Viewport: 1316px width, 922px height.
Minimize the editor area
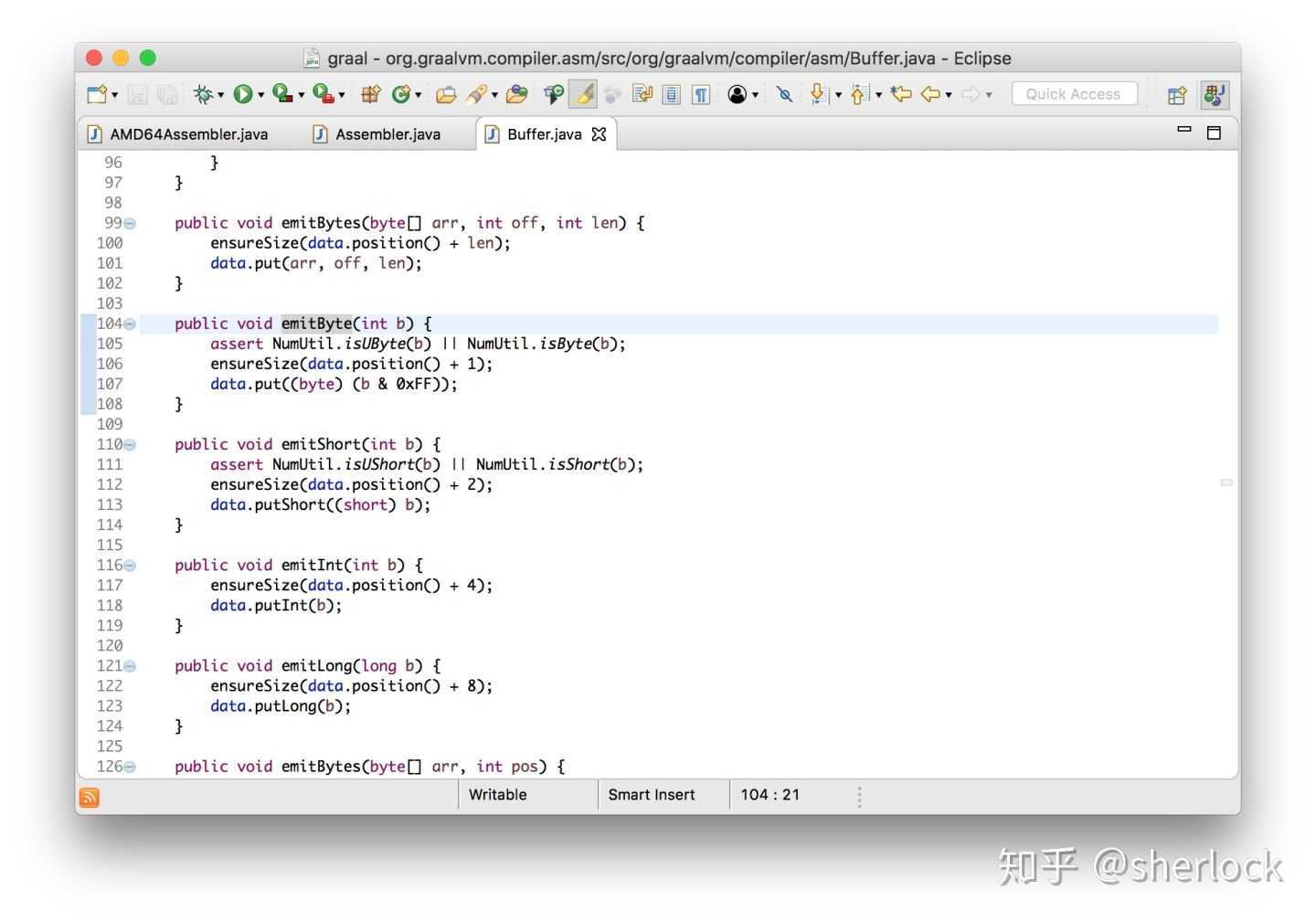(x=1184, y=130)
